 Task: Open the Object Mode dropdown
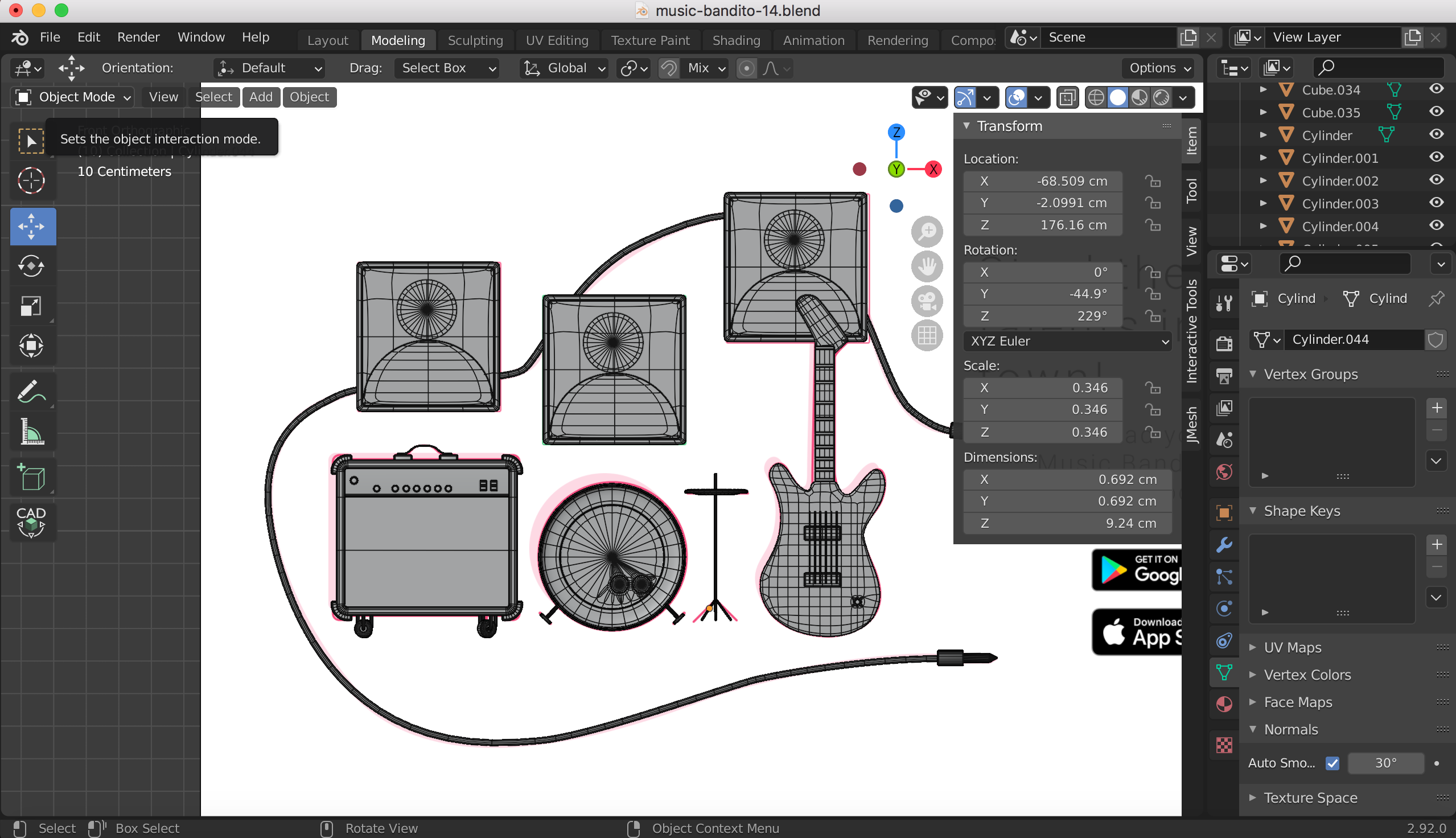coord(72,97)
